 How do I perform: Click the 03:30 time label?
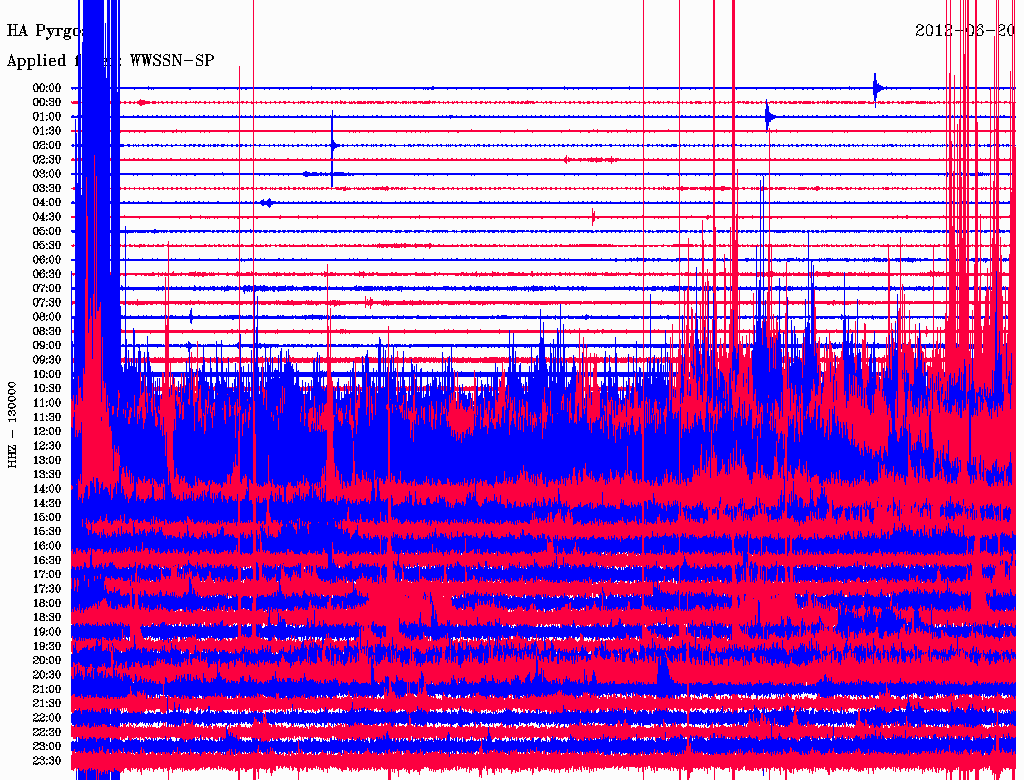coord(47,189)
